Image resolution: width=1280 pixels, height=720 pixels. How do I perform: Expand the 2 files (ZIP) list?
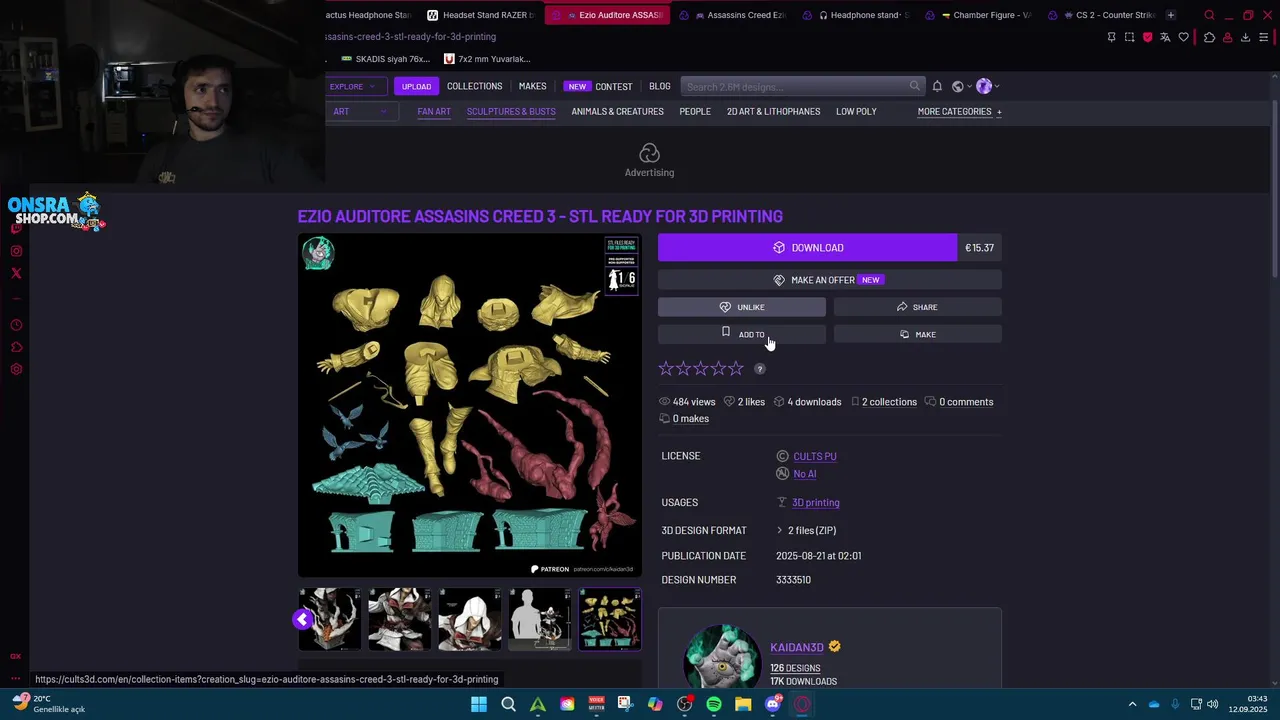[x=806, y=530]
